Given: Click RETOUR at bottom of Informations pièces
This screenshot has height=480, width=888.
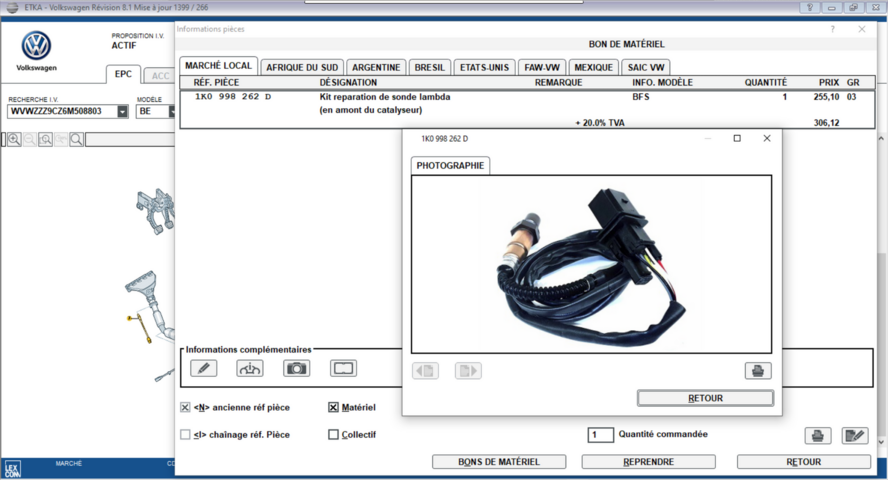Looking at the screenshot, I should (804, 462).
